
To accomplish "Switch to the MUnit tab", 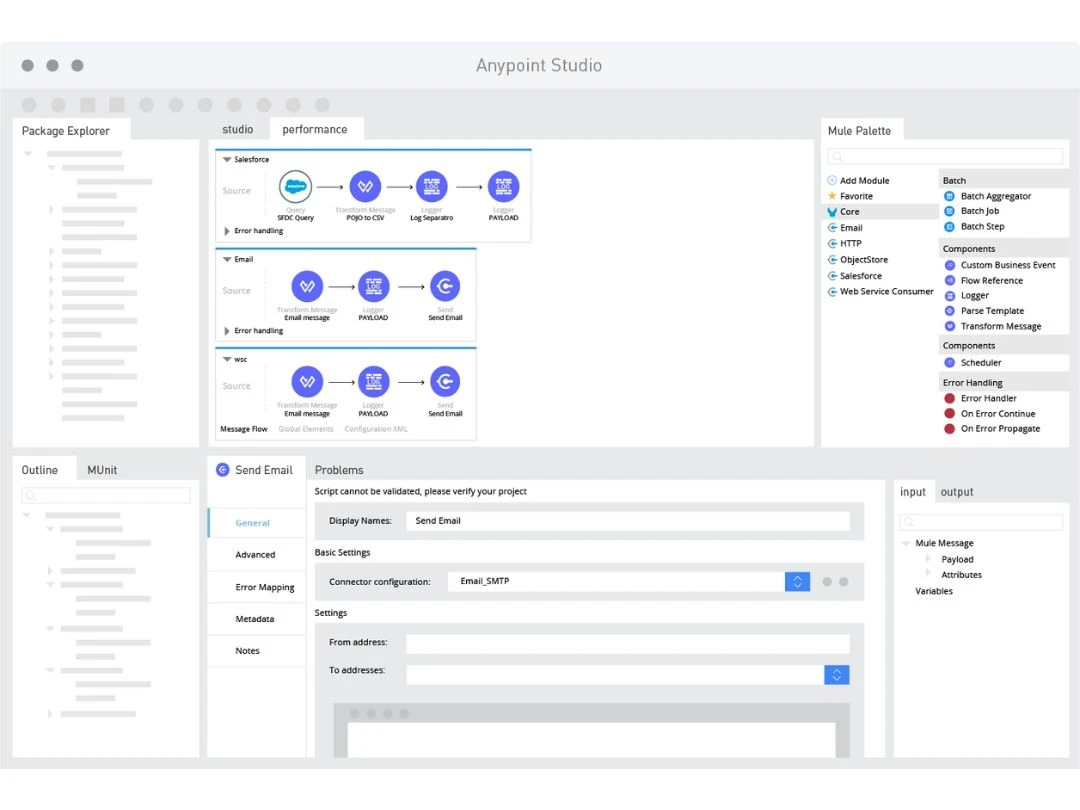I will click(x=102, y=470).
